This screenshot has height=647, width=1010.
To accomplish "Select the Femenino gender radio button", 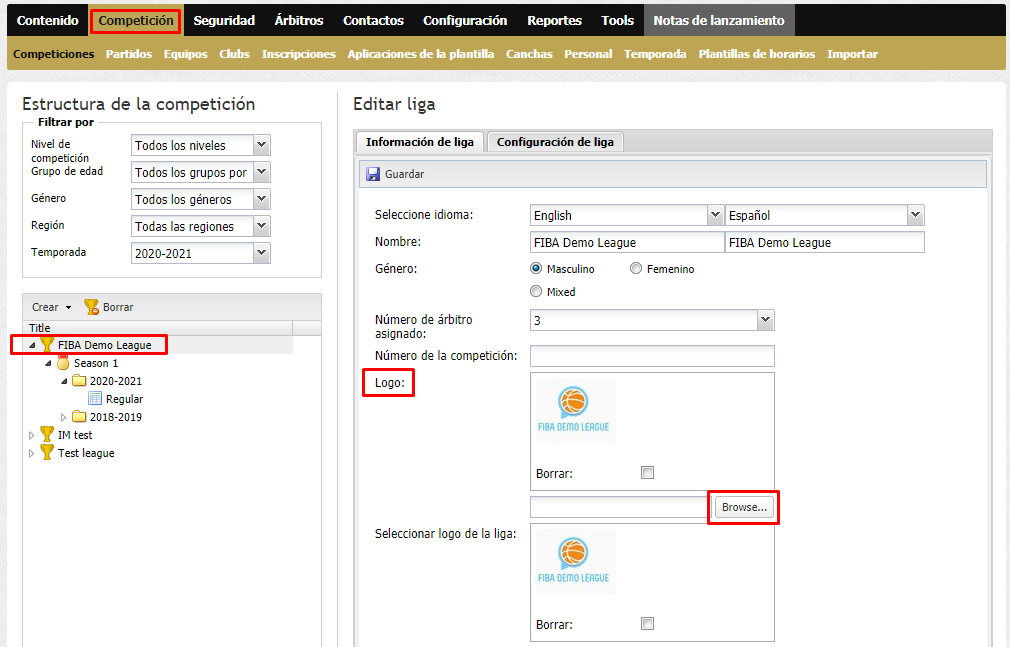I will click(636, 269).
